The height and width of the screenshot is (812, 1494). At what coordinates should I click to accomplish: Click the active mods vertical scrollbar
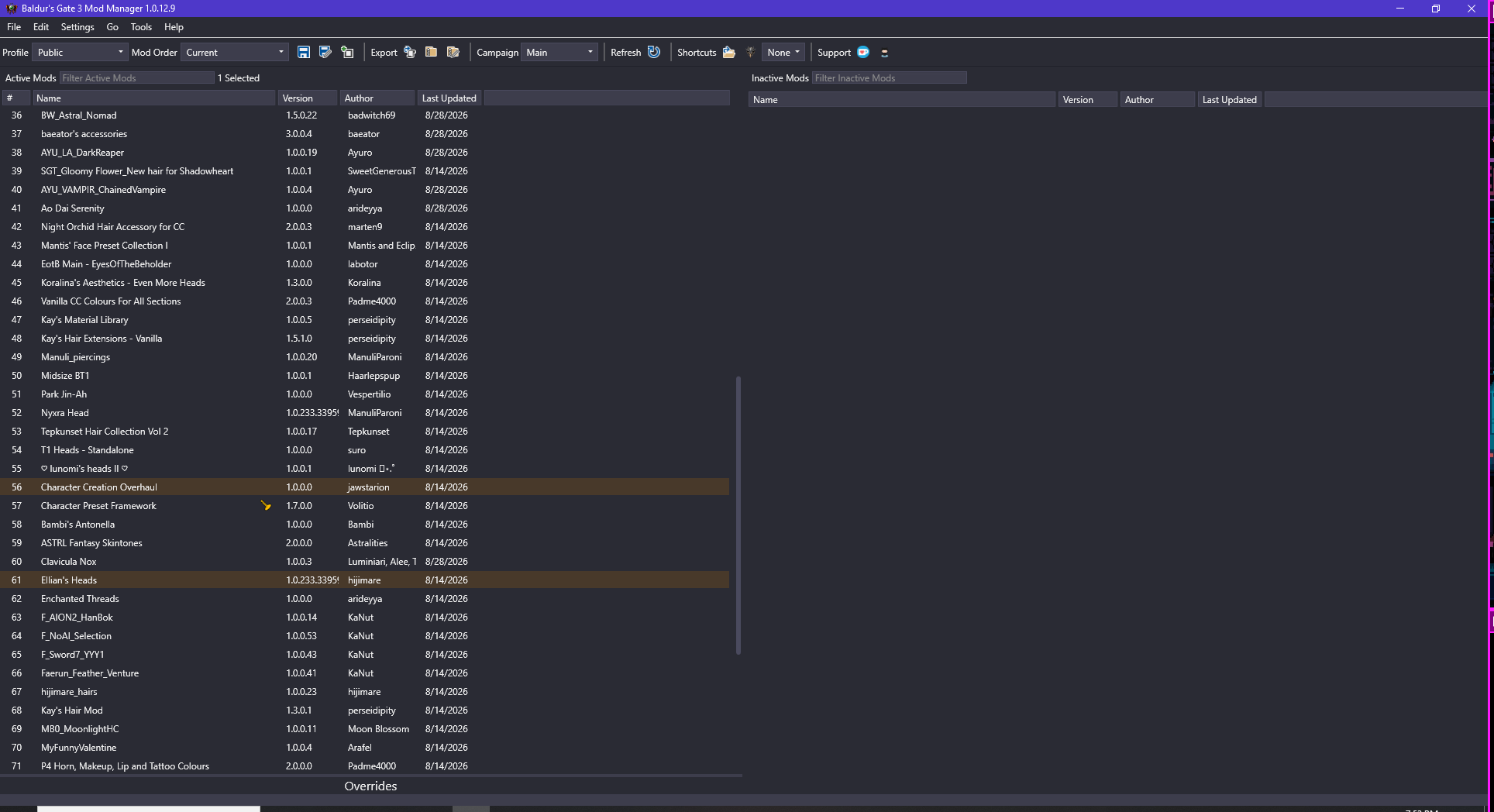(x=738, y=515)
